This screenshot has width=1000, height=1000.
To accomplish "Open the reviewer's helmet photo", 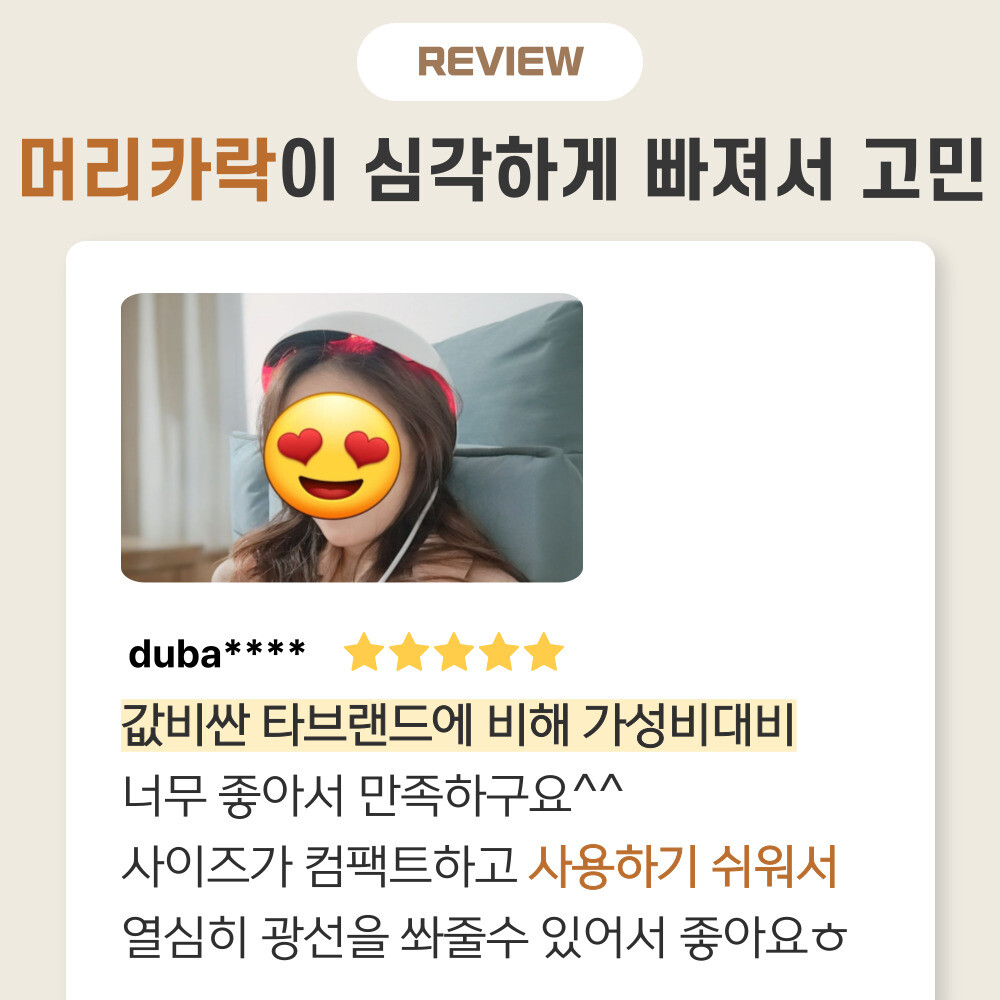I will click(x=351, y=438).
